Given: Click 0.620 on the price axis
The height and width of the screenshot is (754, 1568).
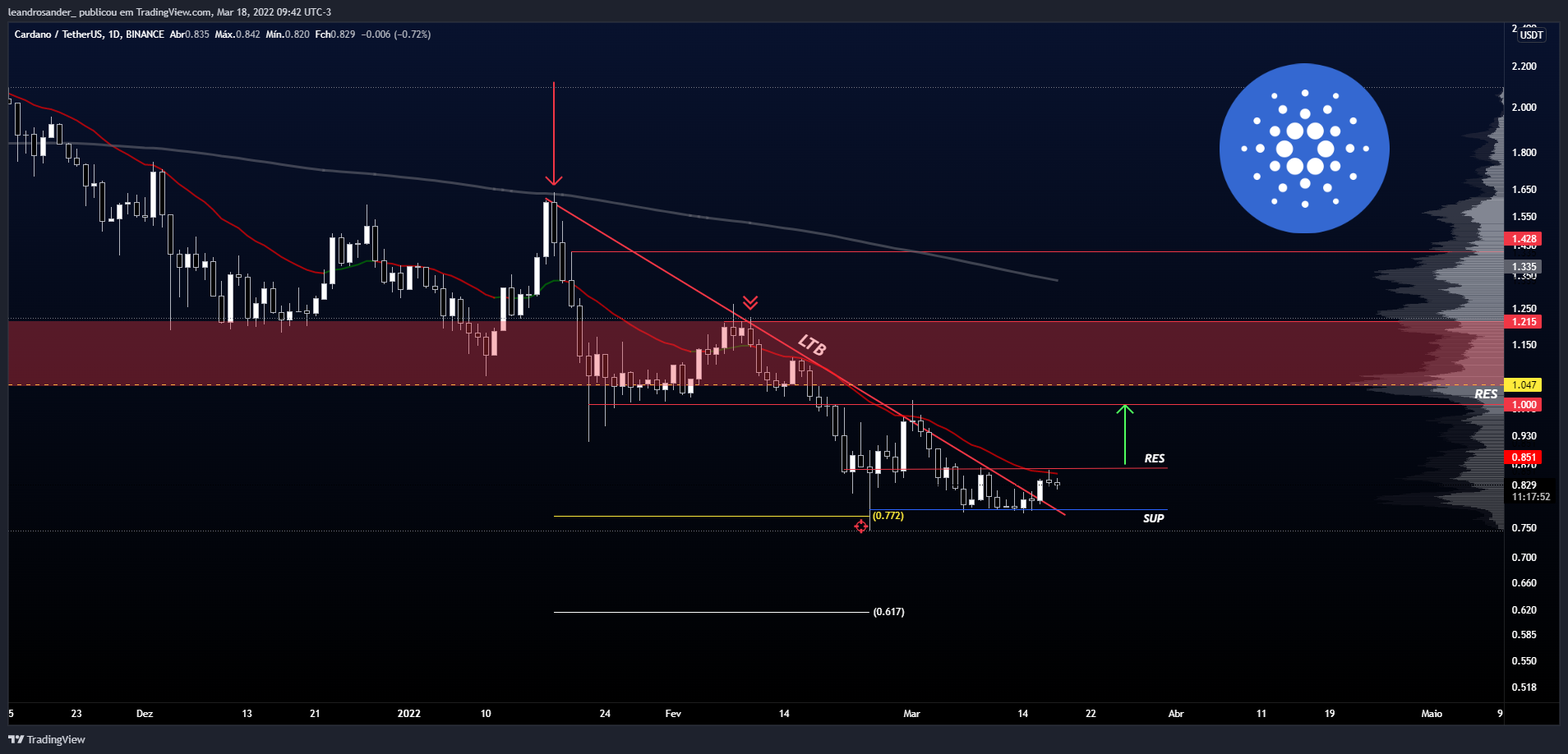Looking at the screenshot, I should pos(1524,610).
